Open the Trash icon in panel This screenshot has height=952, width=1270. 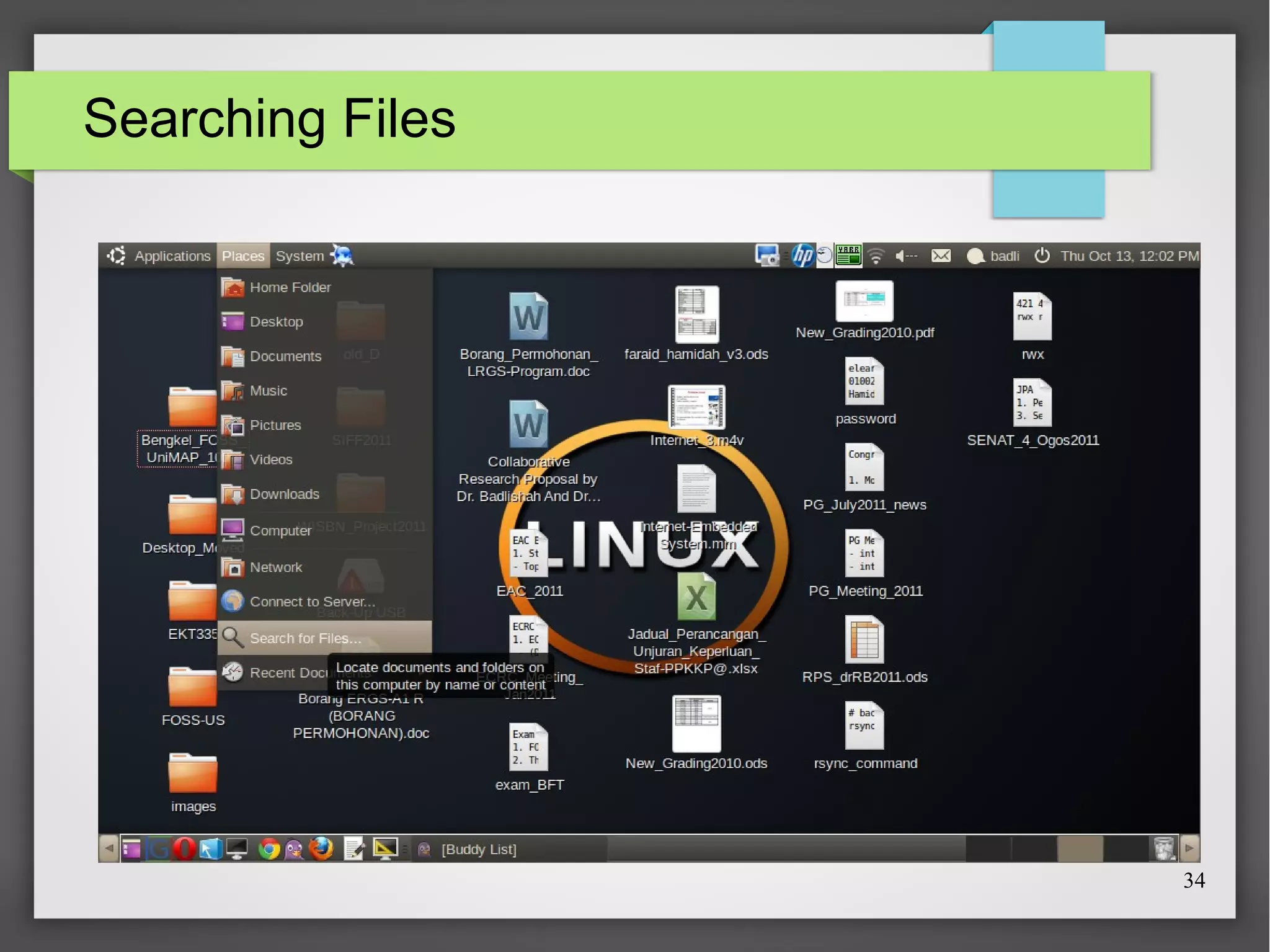[x=1163, y=848]
